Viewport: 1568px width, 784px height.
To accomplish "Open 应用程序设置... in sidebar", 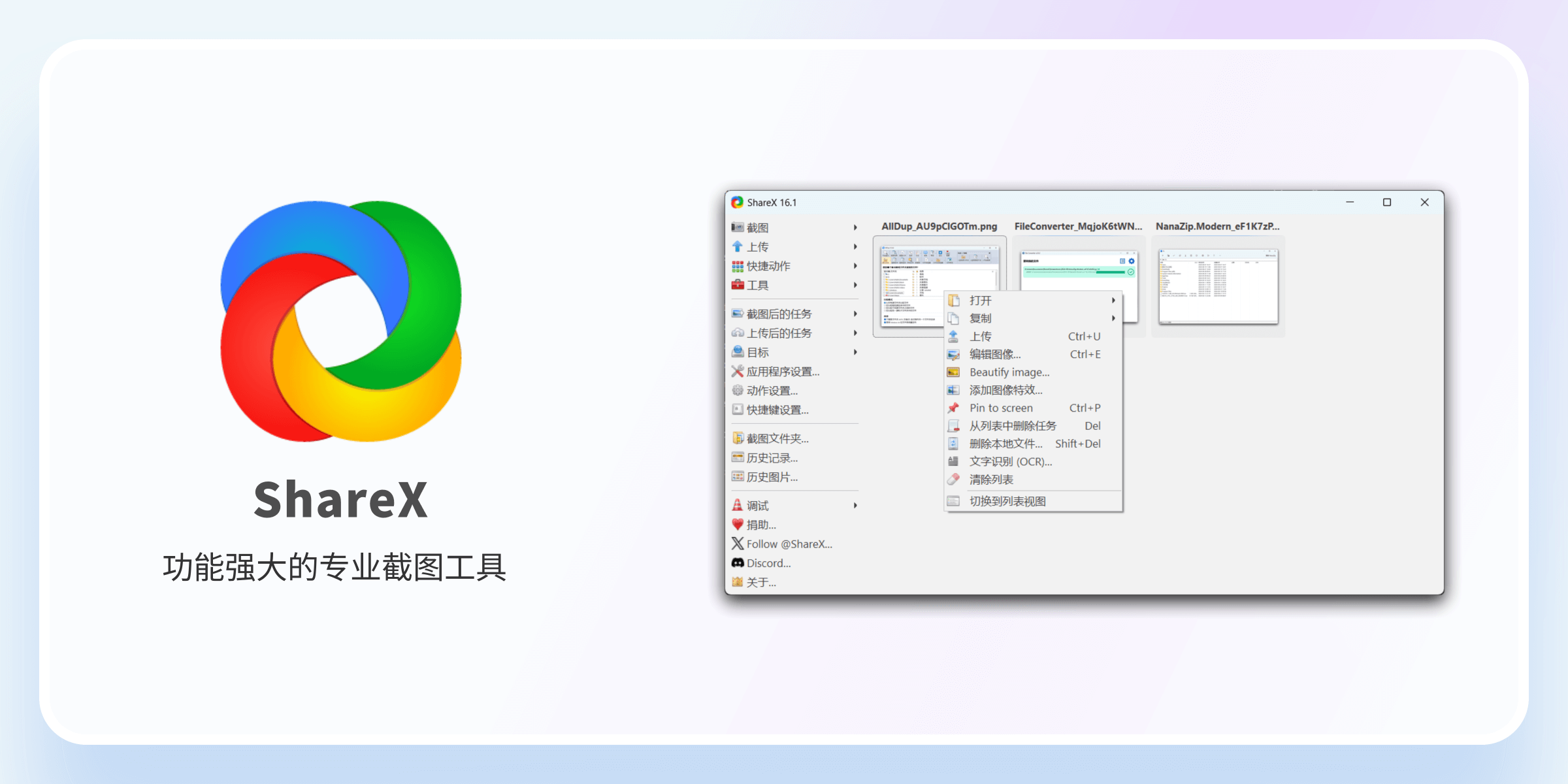I will [794, 371].
